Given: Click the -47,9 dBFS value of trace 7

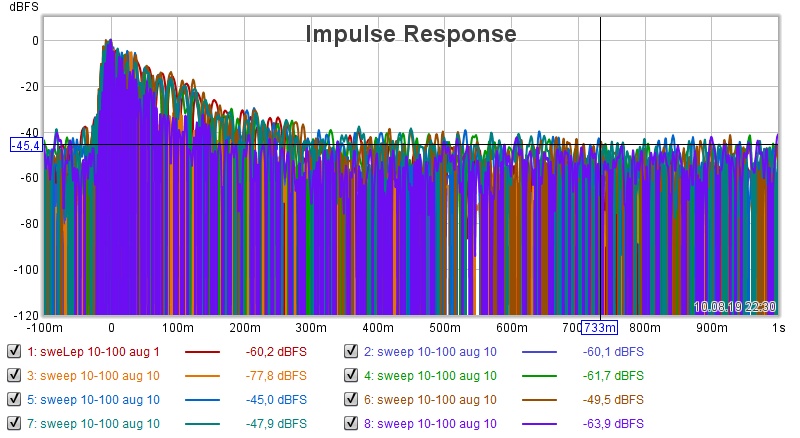Looking at the screenshot, I should click(x=276, y=424).
